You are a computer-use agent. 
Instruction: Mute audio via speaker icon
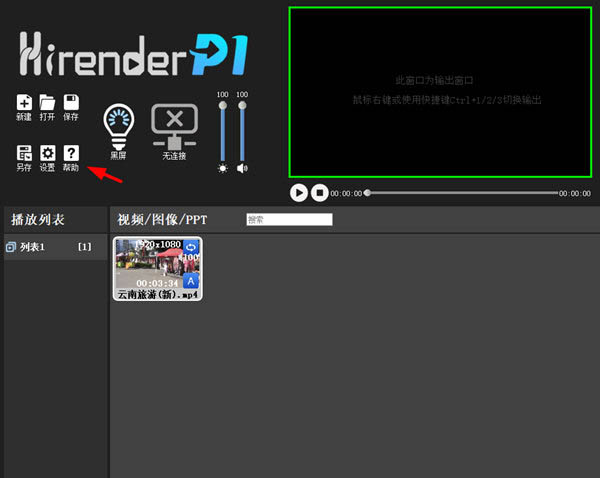tap(242, 168)
